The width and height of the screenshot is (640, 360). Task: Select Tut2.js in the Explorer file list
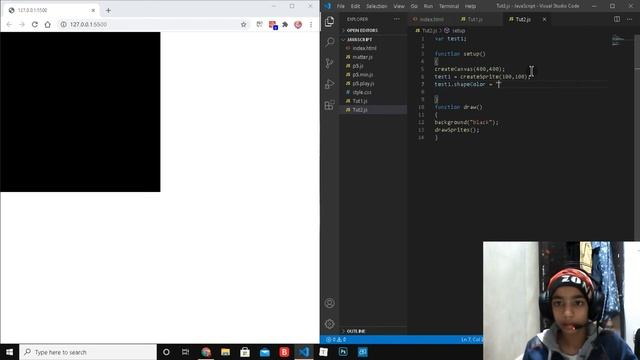[x=373, y=110]
